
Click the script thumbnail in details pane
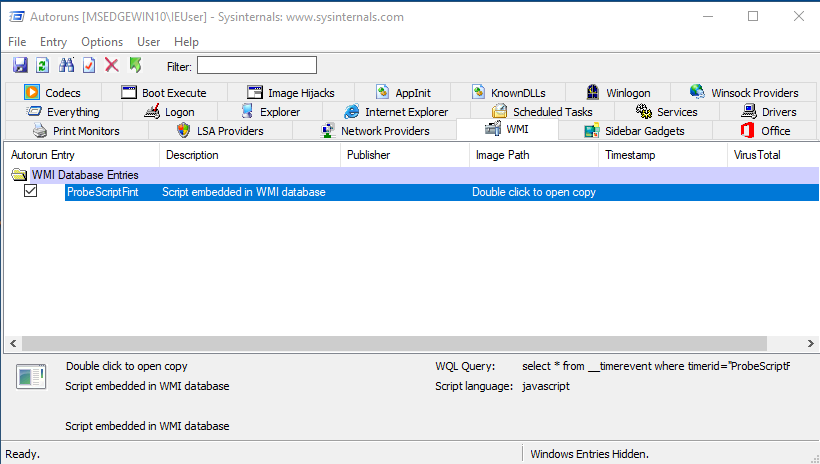pyautogui.click(x=31, y=376)
